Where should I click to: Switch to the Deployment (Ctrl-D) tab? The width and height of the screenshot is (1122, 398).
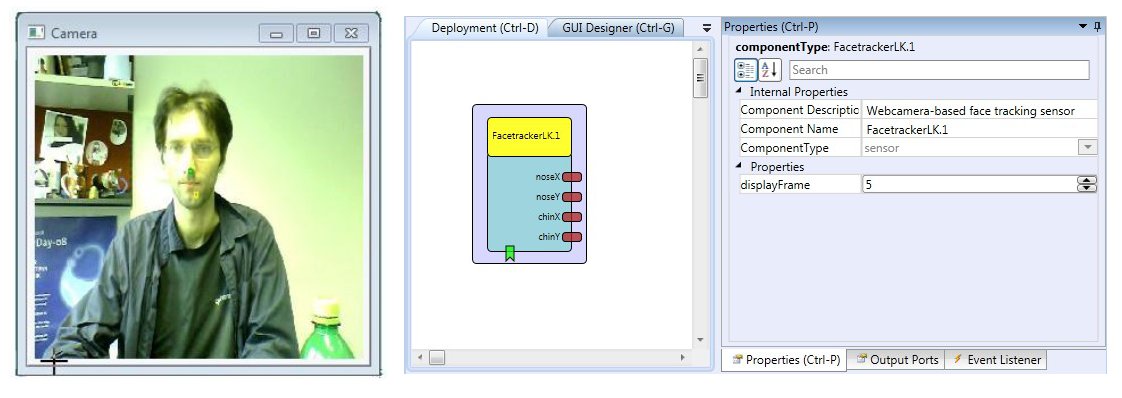(484, 29)
